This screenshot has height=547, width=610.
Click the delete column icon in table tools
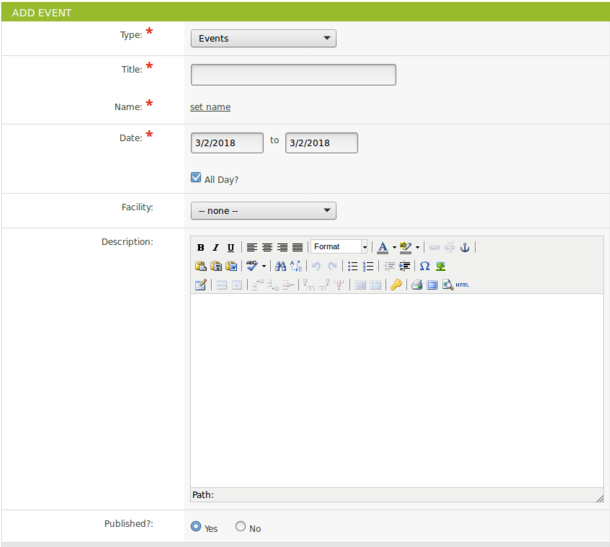coord(339,285)
